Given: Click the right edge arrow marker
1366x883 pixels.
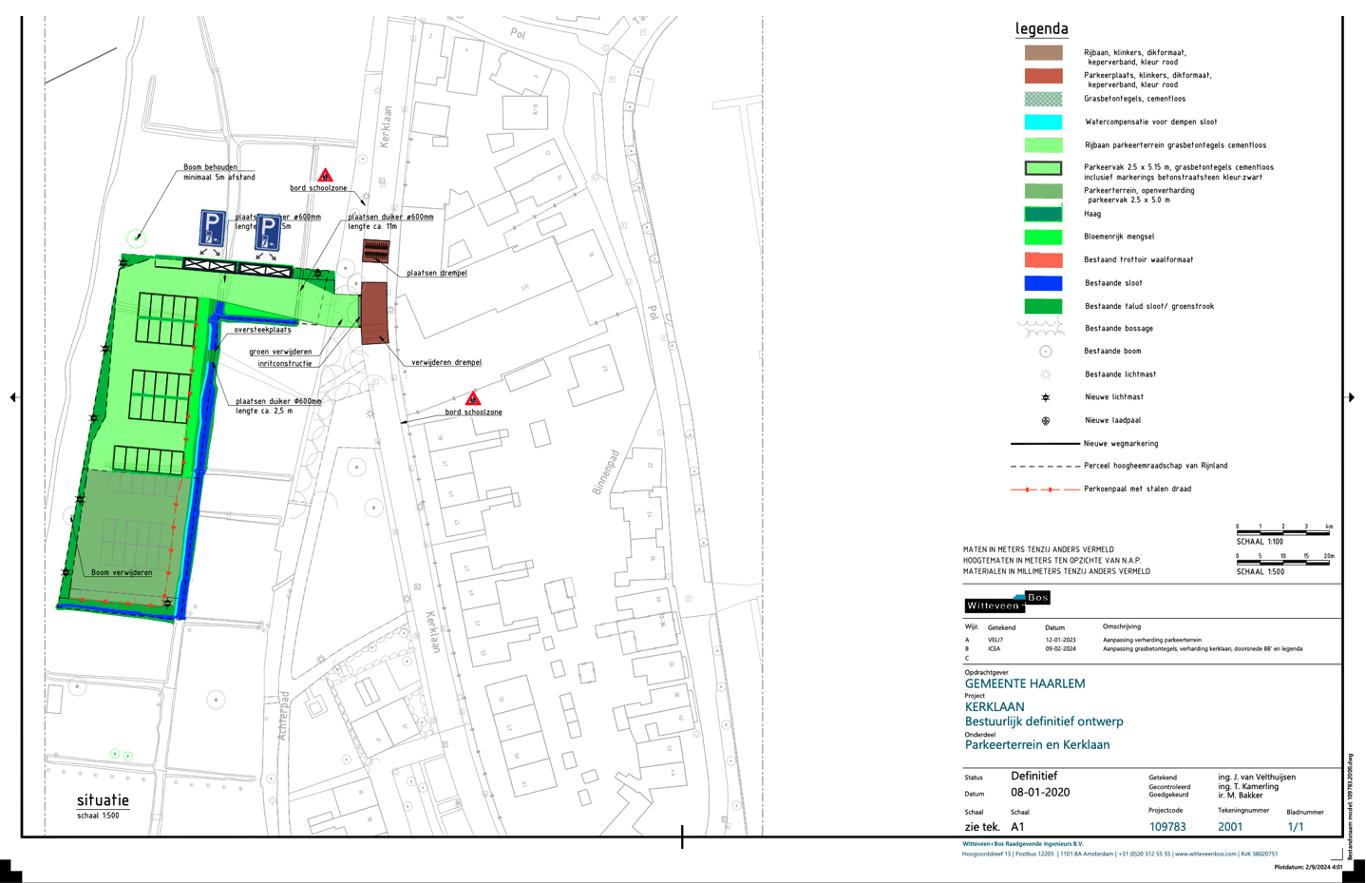Looking at the screenshot, I should (1351, 397).
